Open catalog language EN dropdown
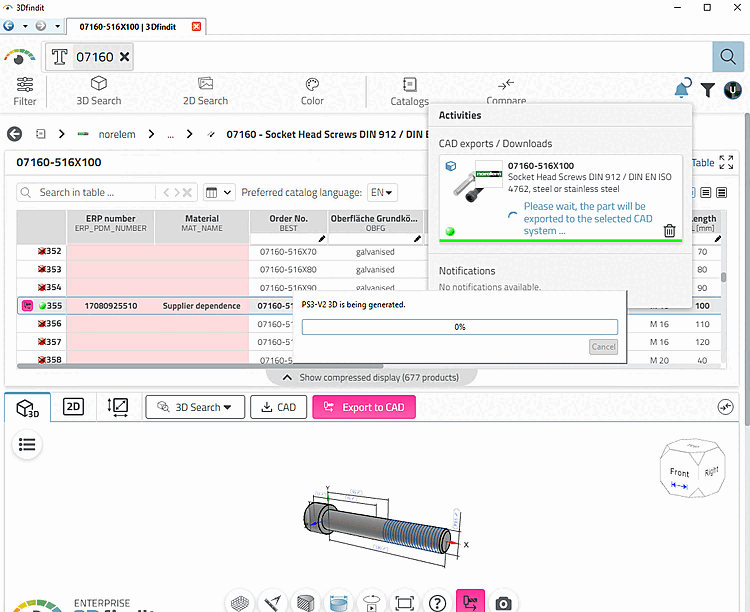Image resolution: width=750 pixels, height=612 pixels. point(382,192)
